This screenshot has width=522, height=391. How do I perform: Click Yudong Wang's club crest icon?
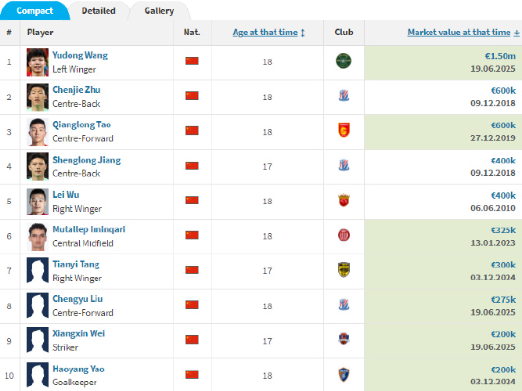343,61
